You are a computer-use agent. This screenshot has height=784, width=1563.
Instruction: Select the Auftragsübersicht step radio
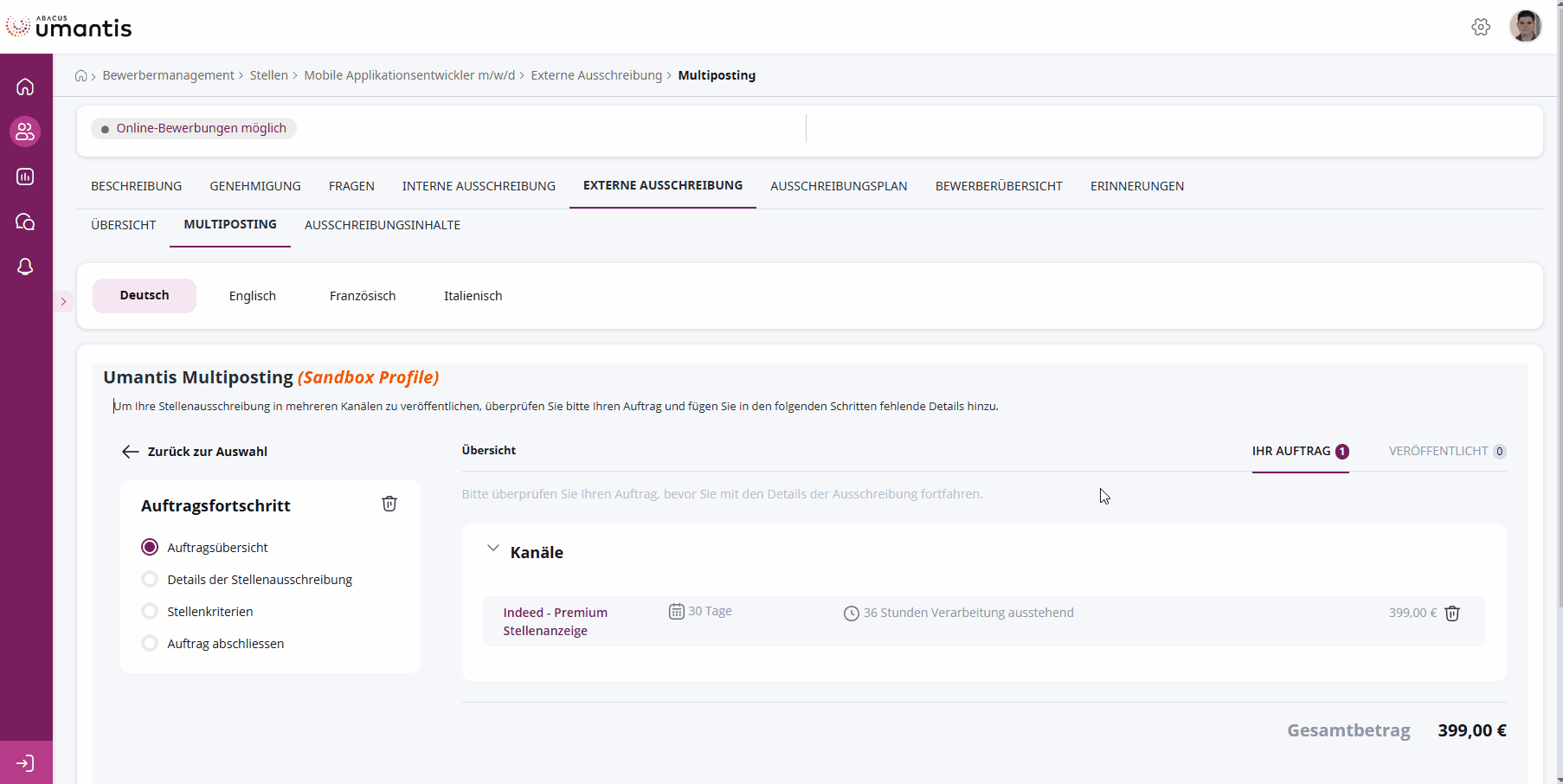(150, 547)
